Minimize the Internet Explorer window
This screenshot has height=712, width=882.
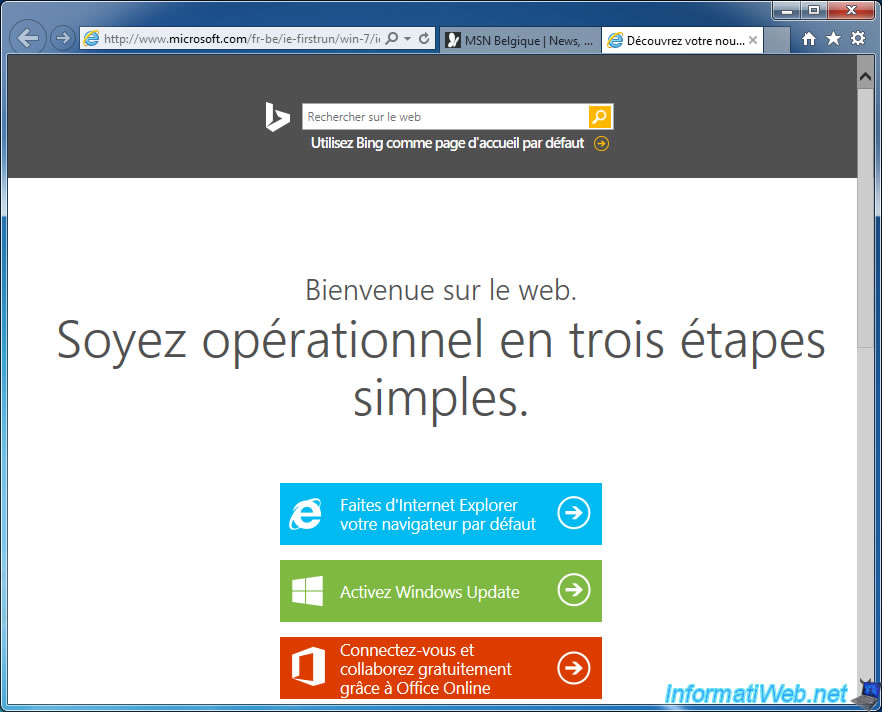coord(787,11)
